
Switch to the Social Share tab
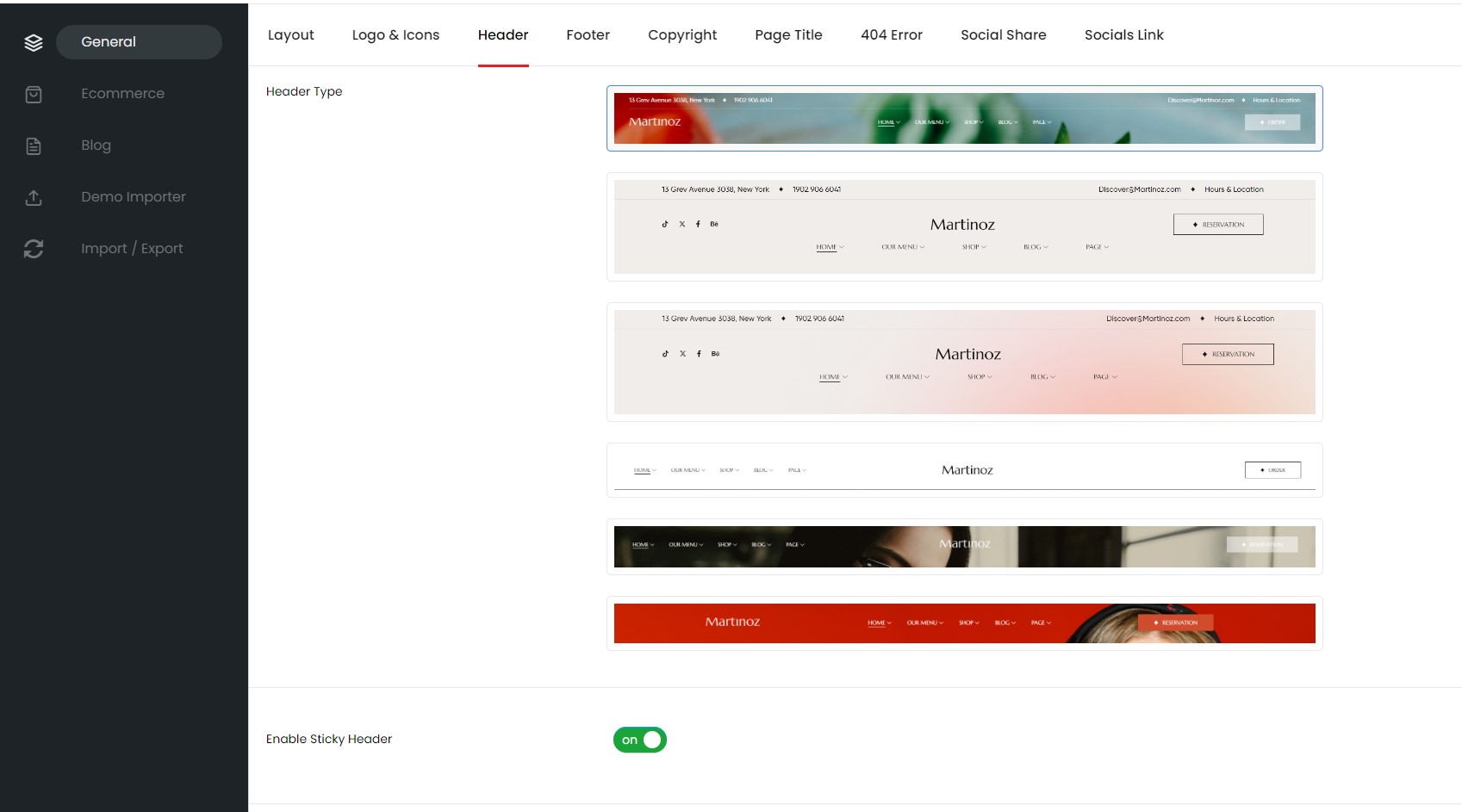(1003, 35)
